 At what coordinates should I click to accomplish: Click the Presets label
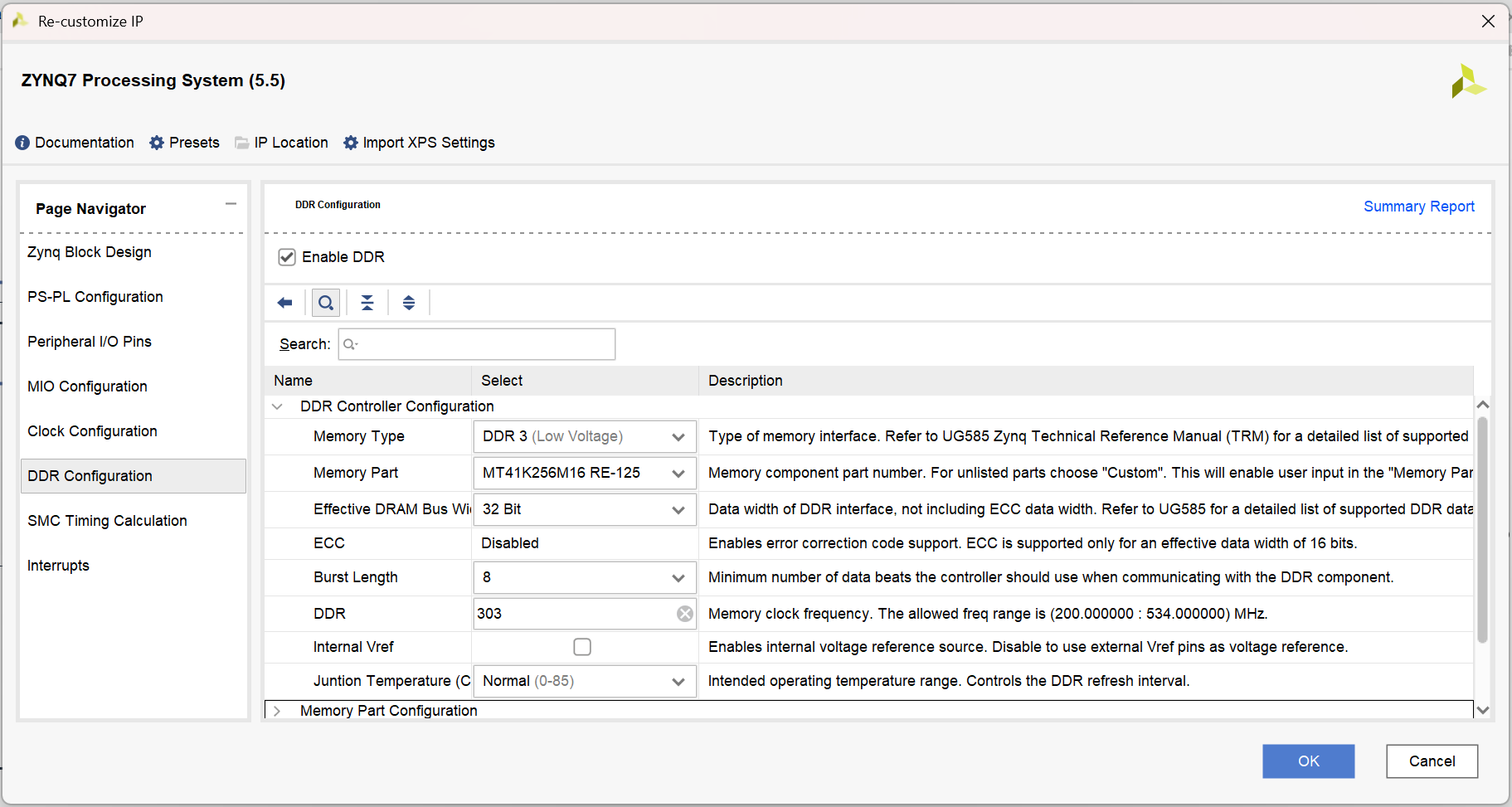tap(194, 143)
